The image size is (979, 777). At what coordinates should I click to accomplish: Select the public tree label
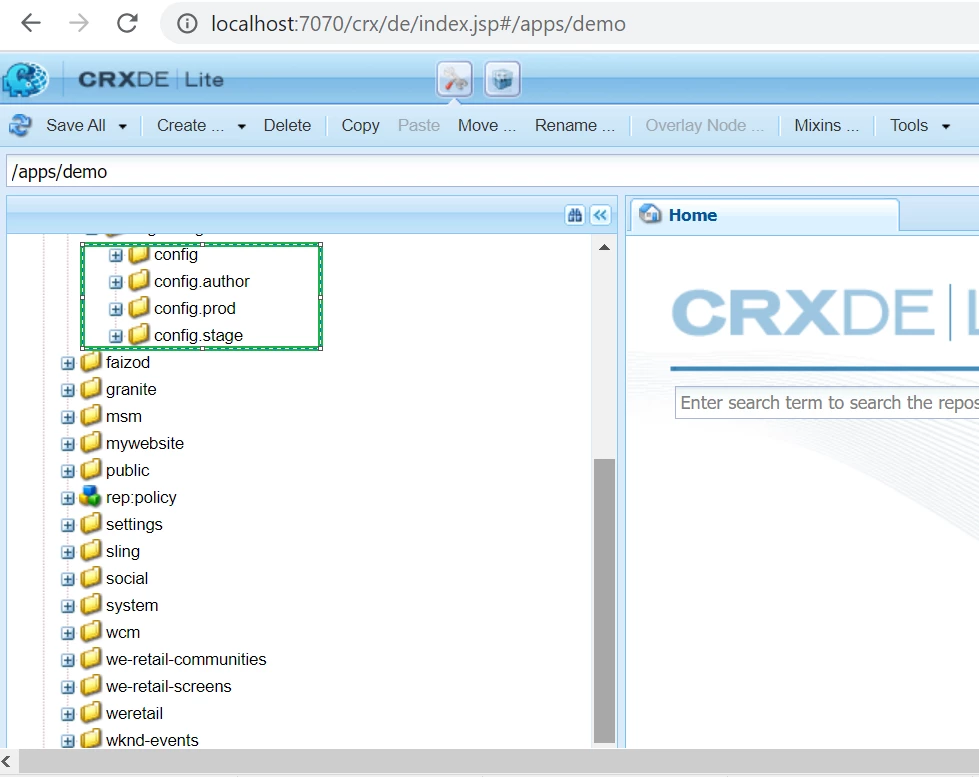127,470
